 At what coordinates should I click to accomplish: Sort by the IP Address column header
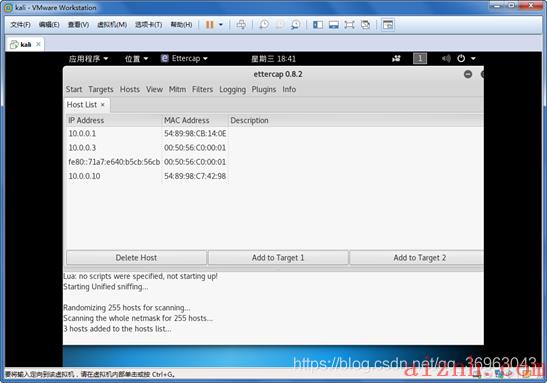click(114, 121)
